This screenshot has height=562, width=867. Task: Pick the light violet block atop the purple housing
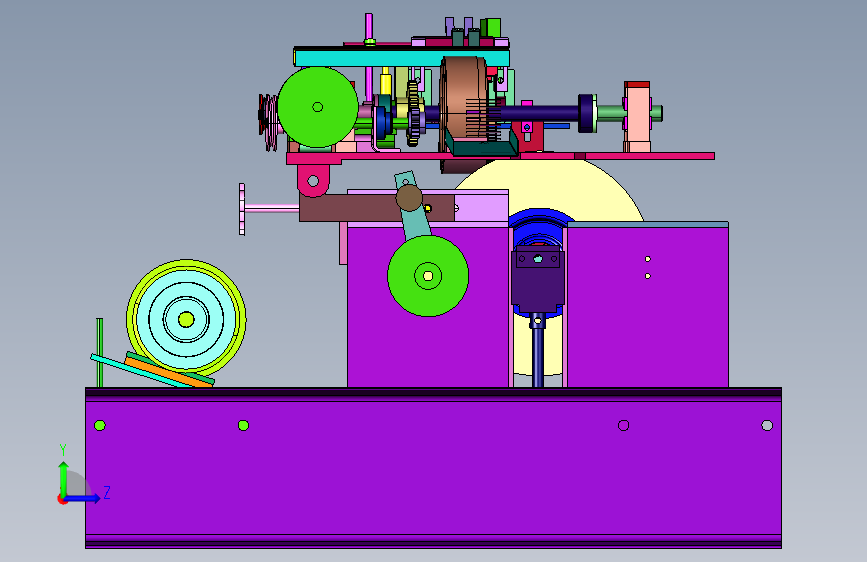click(481, 206)
